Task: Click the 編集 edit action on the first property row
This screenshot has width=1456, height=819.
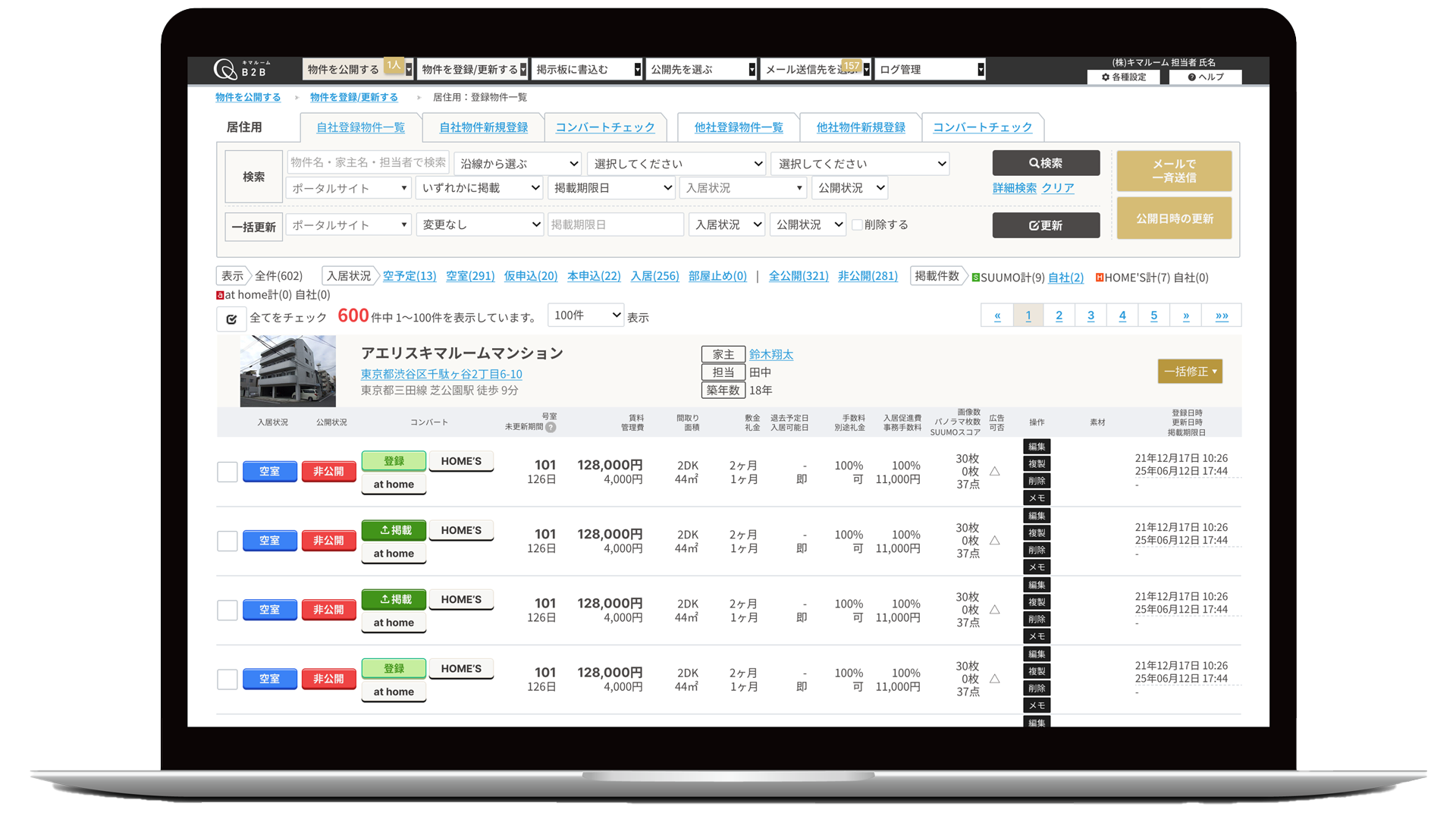Action: (x=1037, y=447)
